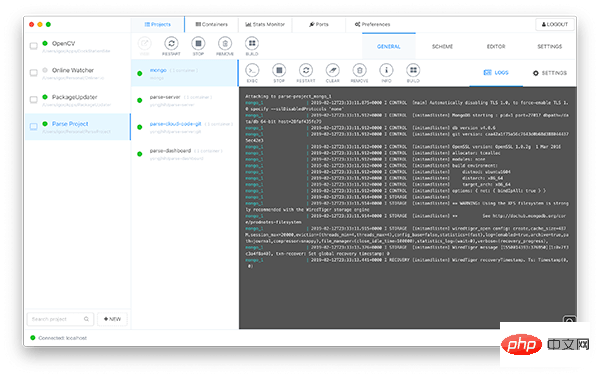
Task: Focus the Search project field
Action: click(x=60, y=319)
